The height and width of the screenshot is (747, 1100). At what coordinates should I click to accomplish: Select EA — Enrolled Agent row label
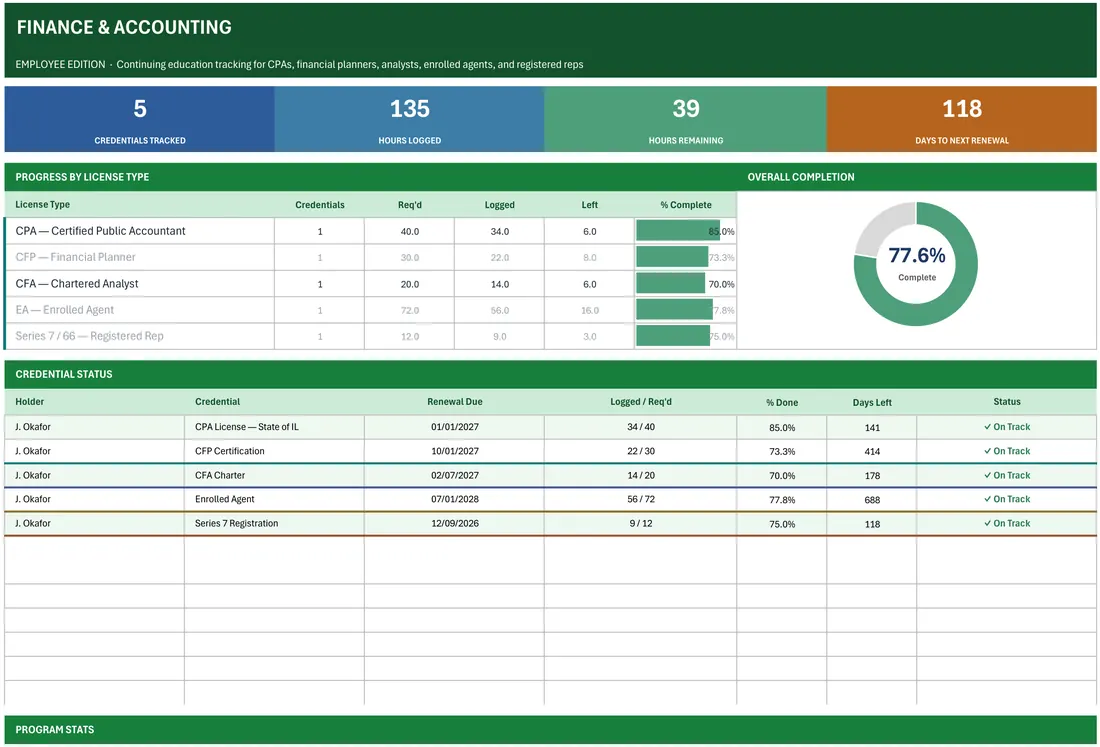65,309
